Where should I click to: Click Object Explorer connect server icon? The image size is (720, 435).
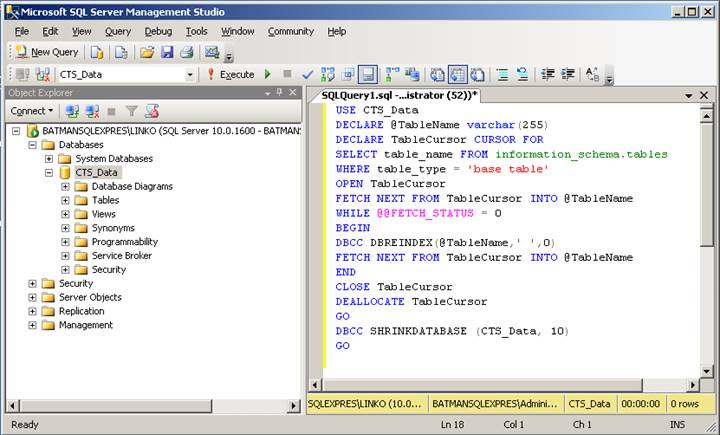point(72,111)
